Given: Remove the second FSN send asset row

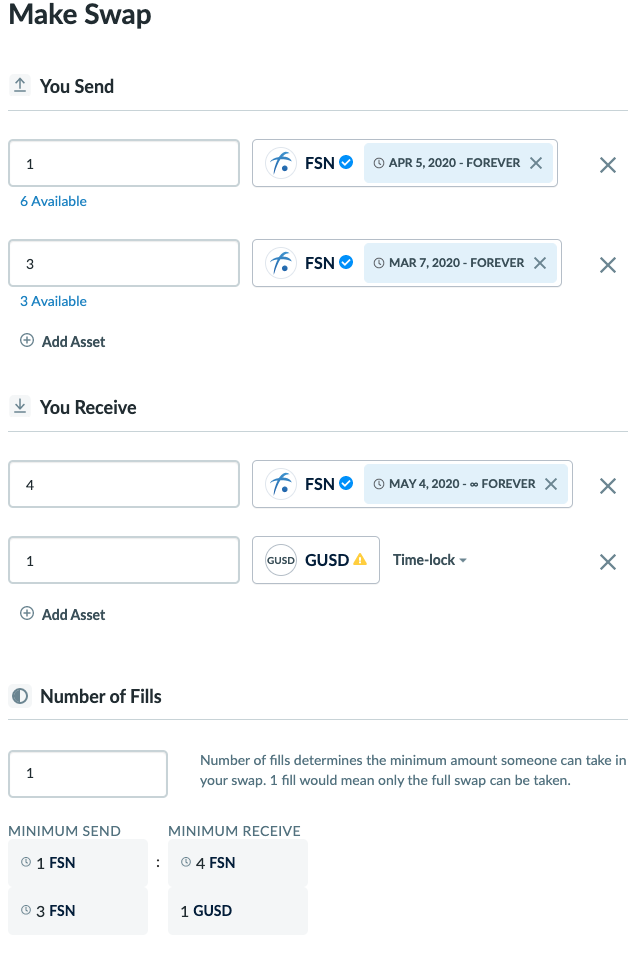Looking at the screenshot, I should pyautogui.click(x=607, y=265).
